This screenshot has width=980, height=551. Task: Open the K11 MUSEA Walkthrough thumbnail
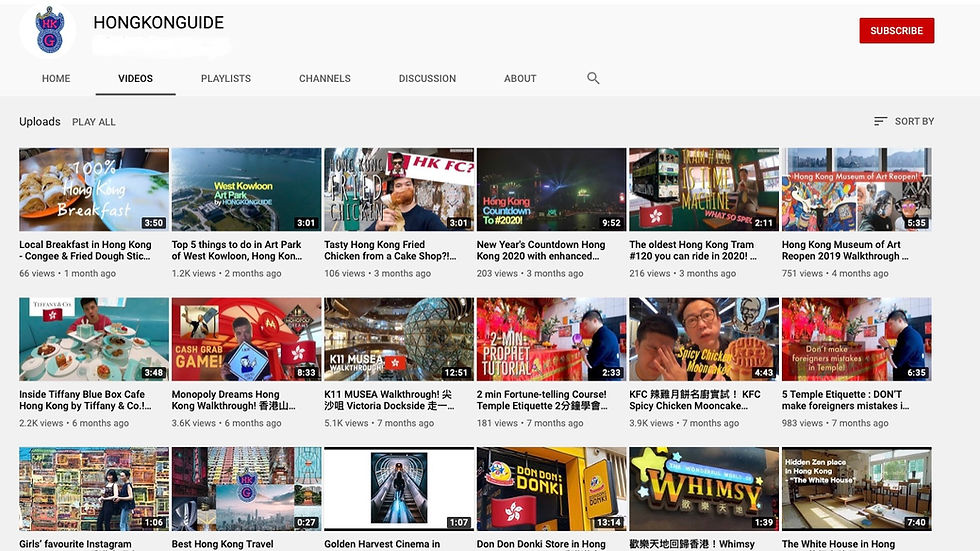tap(399, 339)
